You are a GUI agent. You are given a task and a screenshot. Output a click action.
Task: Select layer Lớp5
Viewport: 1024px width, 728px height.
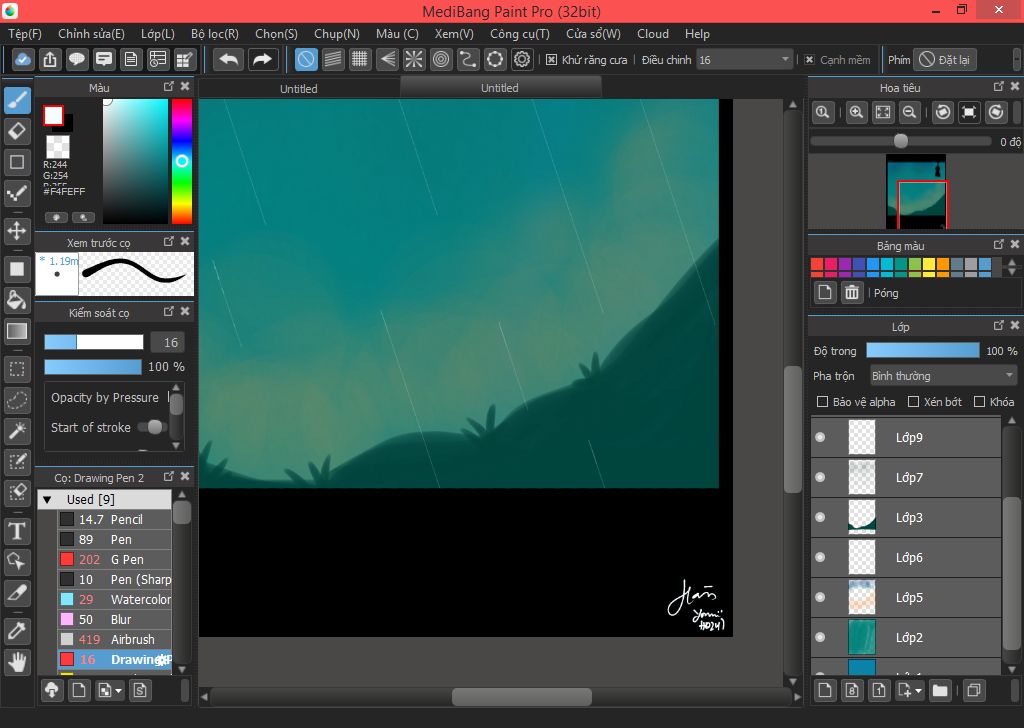(906, 597)
